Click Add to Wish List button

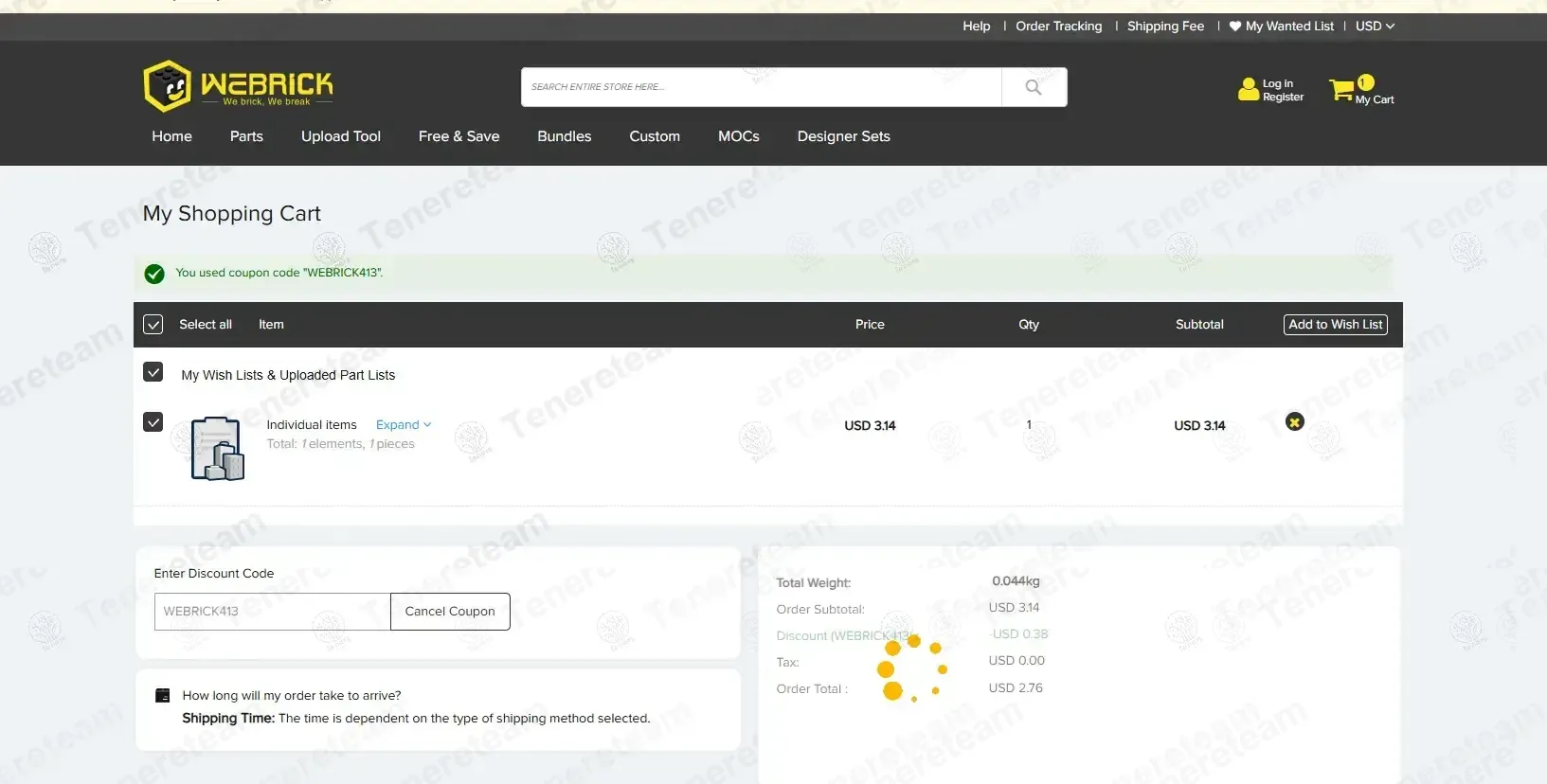click(x=1336, y=325)
